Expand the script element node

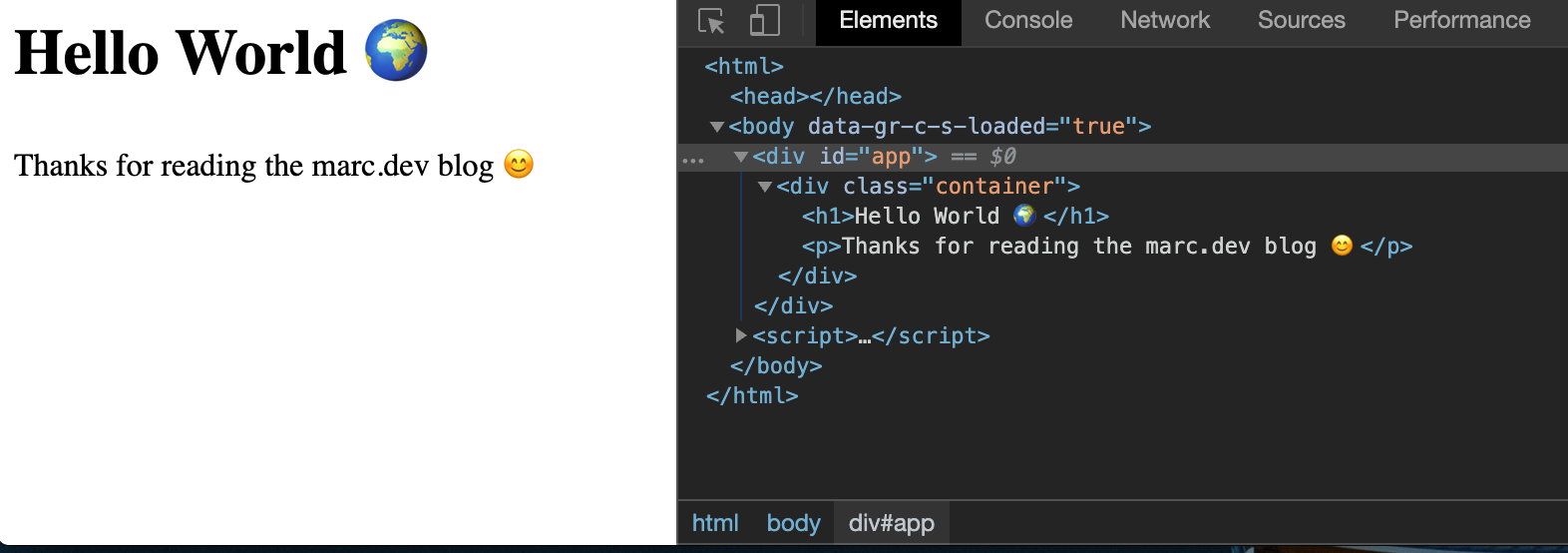740,335
